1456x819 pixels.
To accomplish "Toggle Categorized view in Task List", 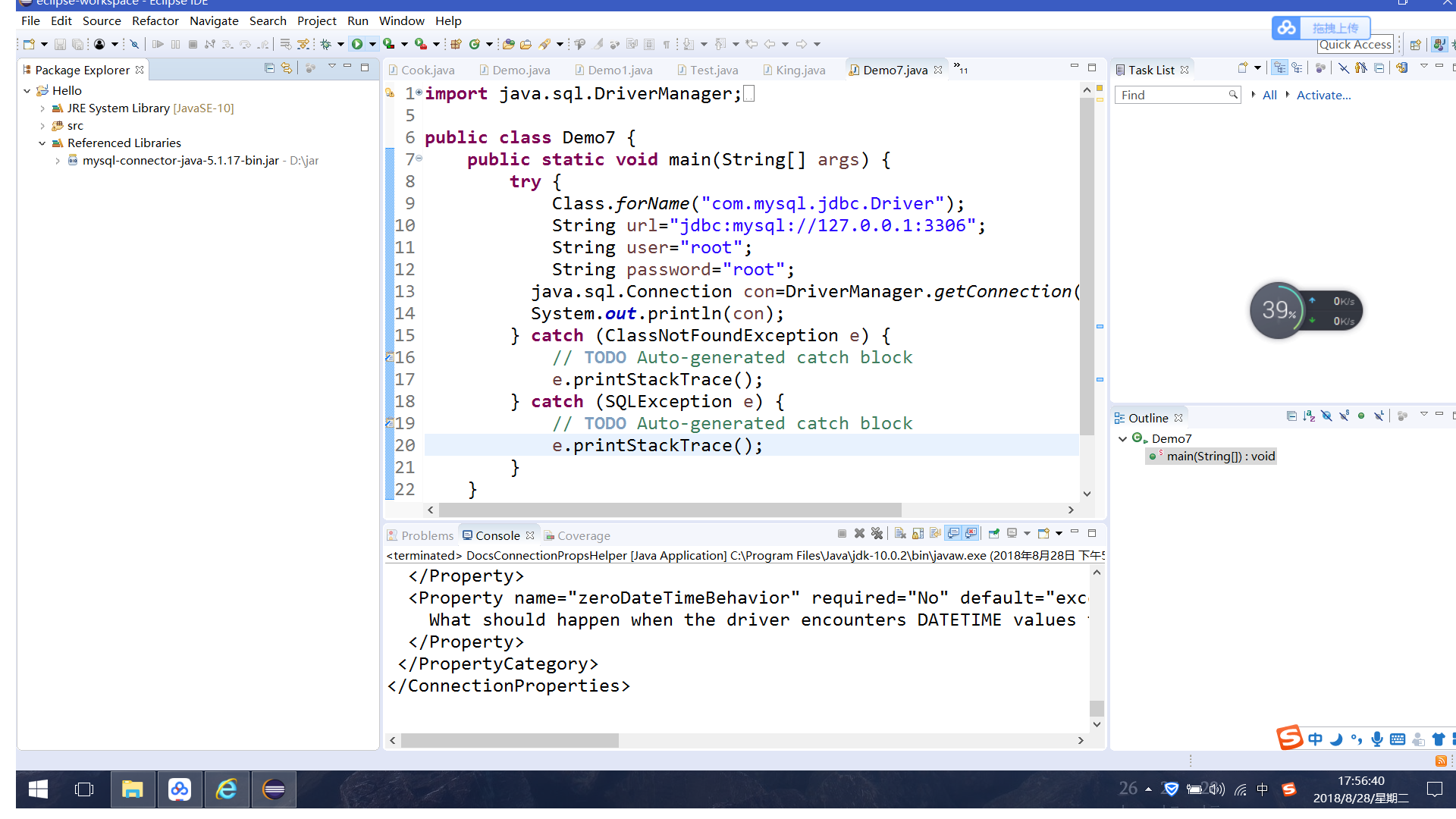I will 1280,68.
